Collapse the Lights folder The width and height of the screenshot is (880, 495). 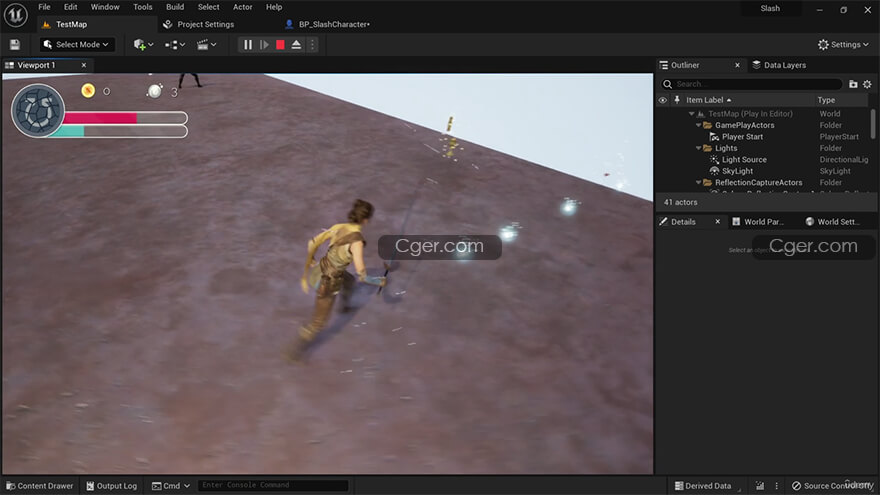pyautogui.click(x=699, y=148)
